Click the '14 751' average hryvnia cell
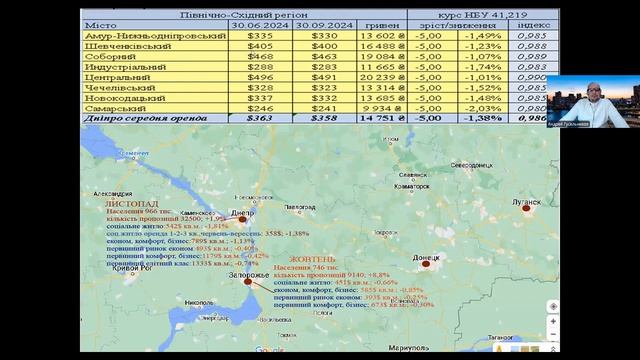 382,118
